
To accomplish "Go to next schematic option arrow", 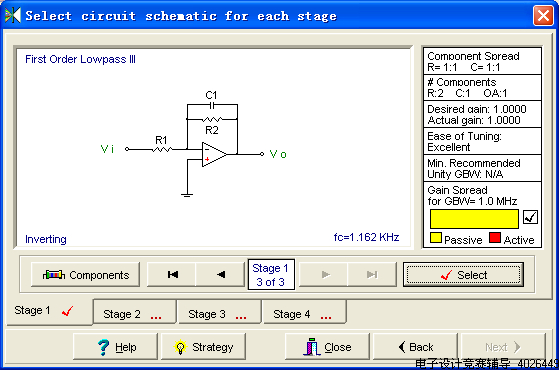I will 324,274.
